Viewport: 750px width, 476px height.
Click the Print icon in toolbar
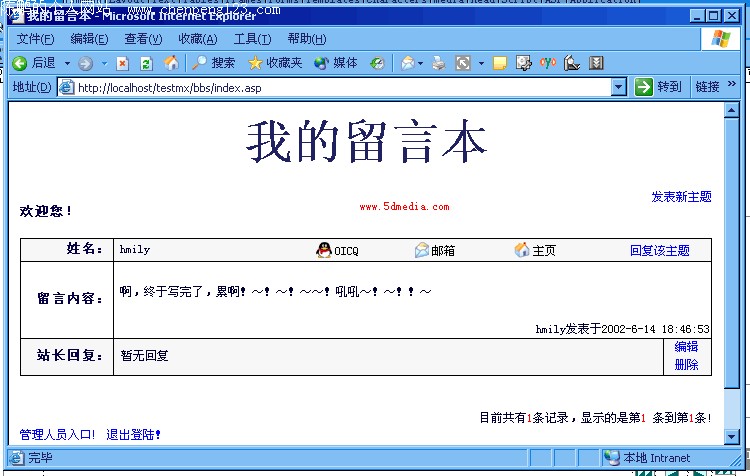(439, 63)
